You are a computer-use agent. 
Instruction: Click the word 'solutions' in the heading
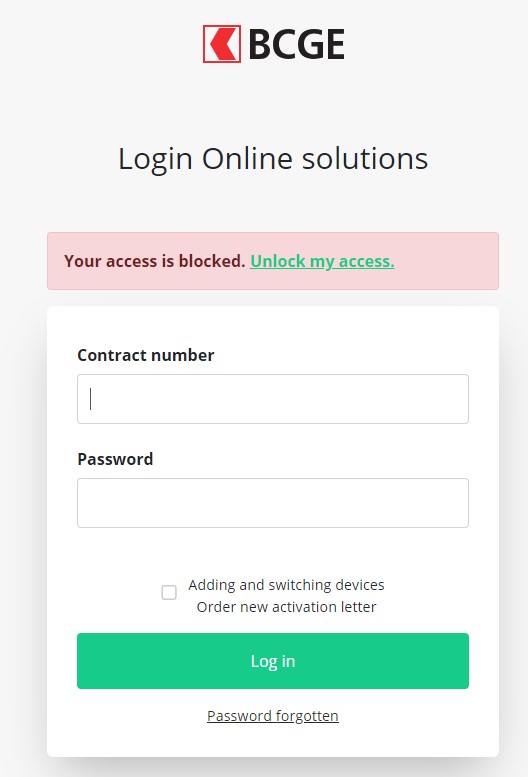tap(365, 159)
